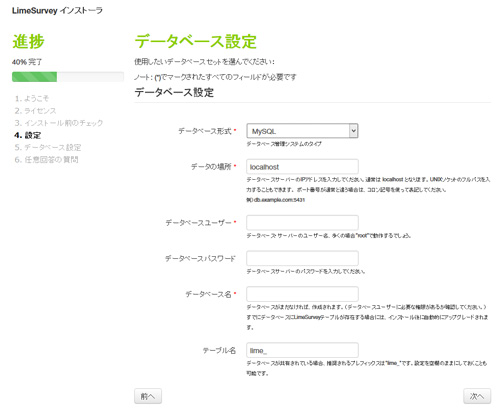Click the green データベース設定 page heading
This screenshot has height=408, width=500.
[x=196, y=42]
